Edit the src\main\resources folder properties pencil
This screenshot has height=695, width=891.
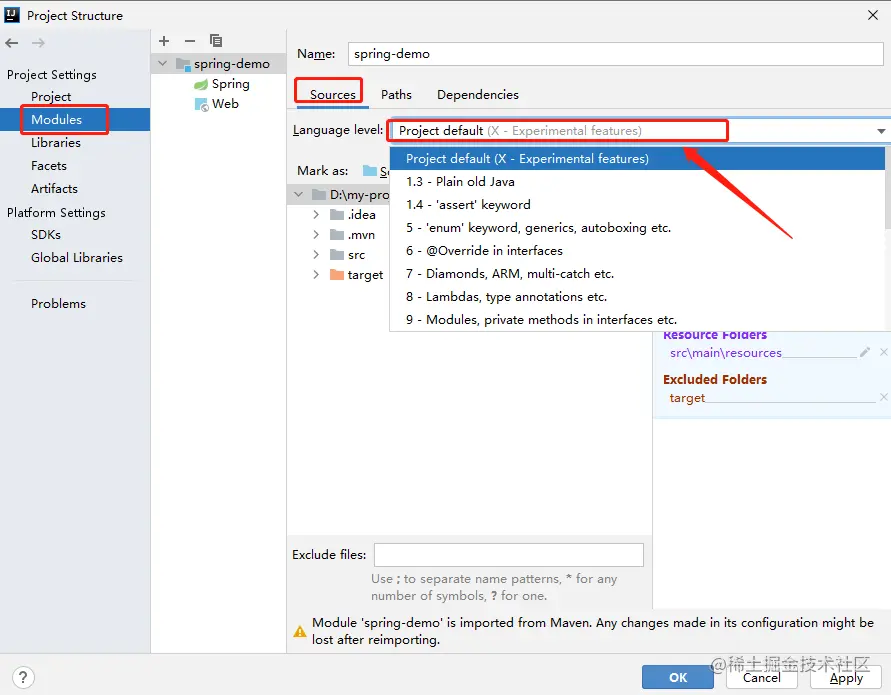[x=865, y=352]
